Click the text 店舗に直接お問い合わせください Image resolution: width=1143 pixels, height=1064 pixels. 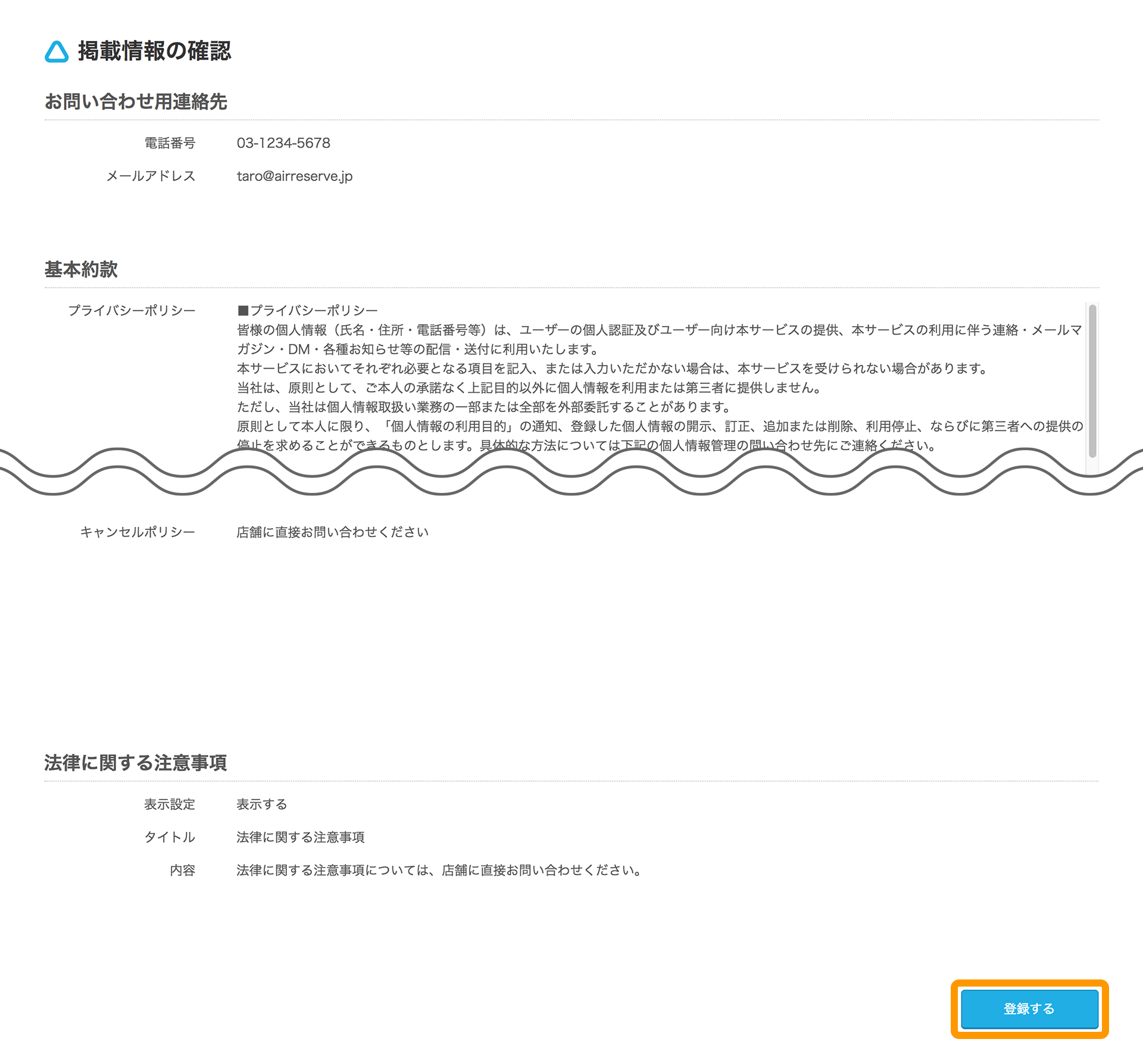333,532
